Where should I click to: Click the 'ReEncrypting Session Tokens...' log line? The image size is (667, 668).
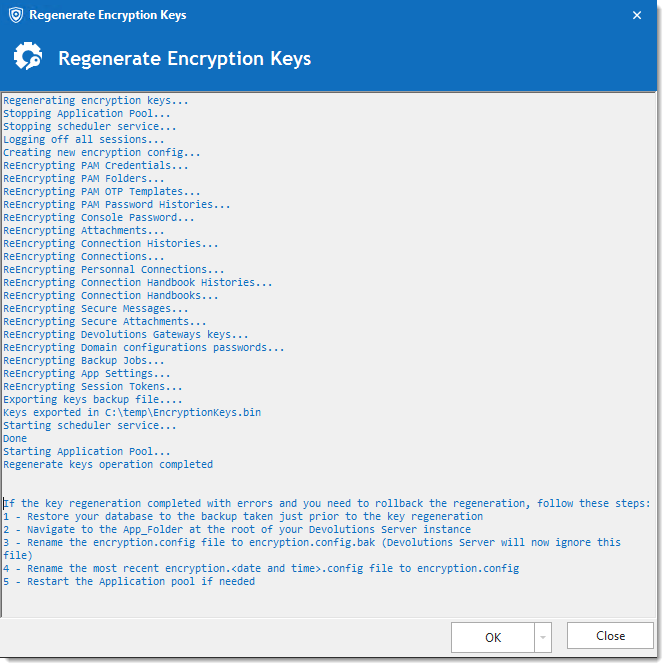93,386
